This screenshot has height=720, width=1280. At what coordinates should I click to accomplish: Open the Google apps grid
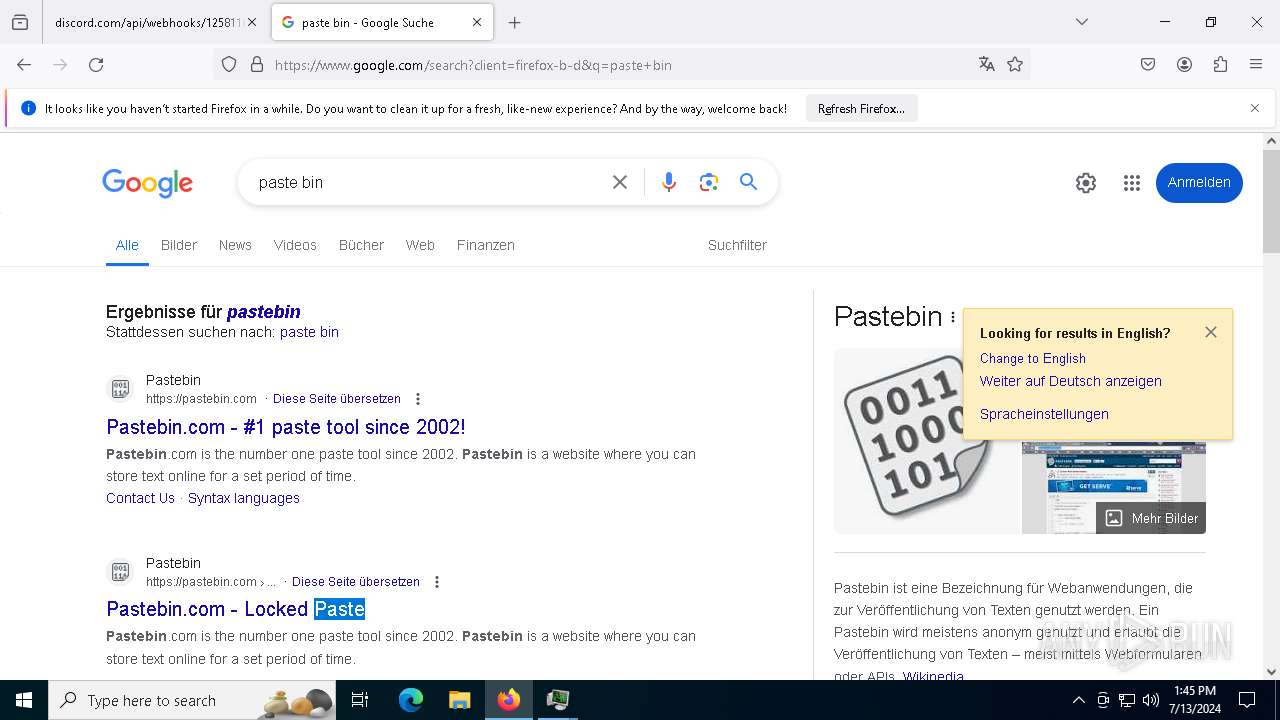click(1132, 183)
